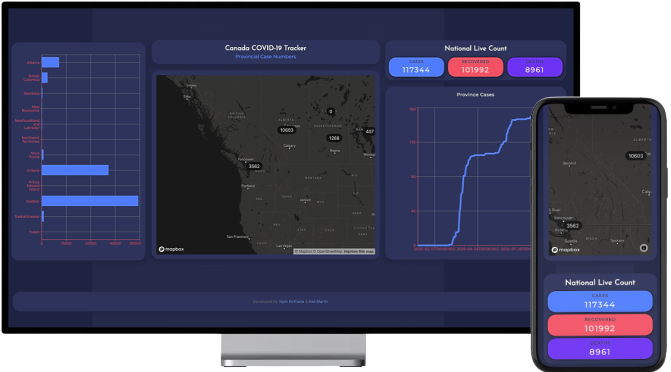Click the desktop Cases card showing 117344
Viewport: 671px width, 372px height.
(416, 67)
